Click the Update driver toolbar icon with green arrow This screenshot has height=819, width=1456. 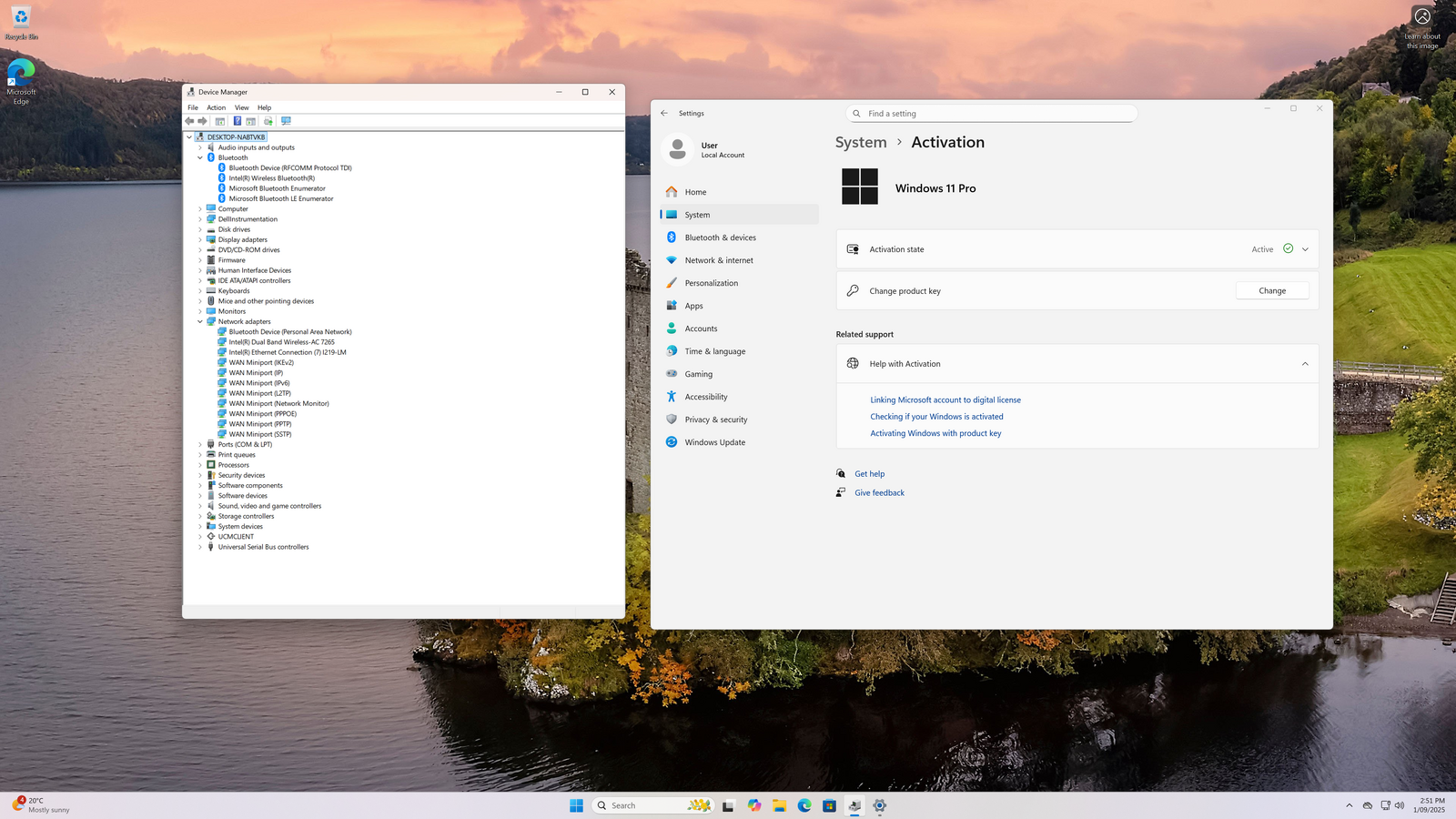[268, 121]
